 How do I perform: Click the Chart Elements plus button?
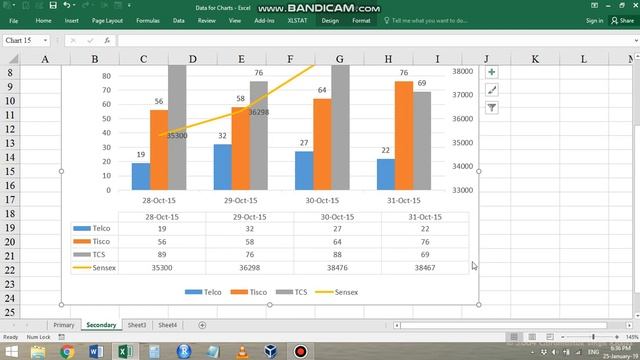492,72
